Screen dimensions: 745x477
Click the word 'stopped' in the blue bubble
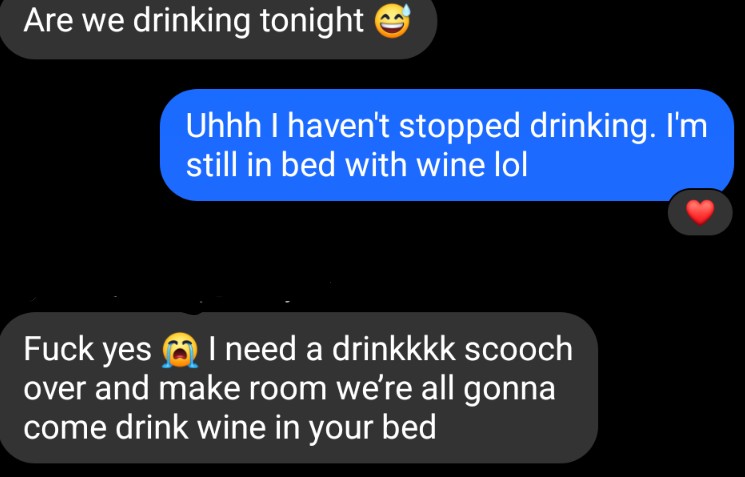(x=459, y=127)
